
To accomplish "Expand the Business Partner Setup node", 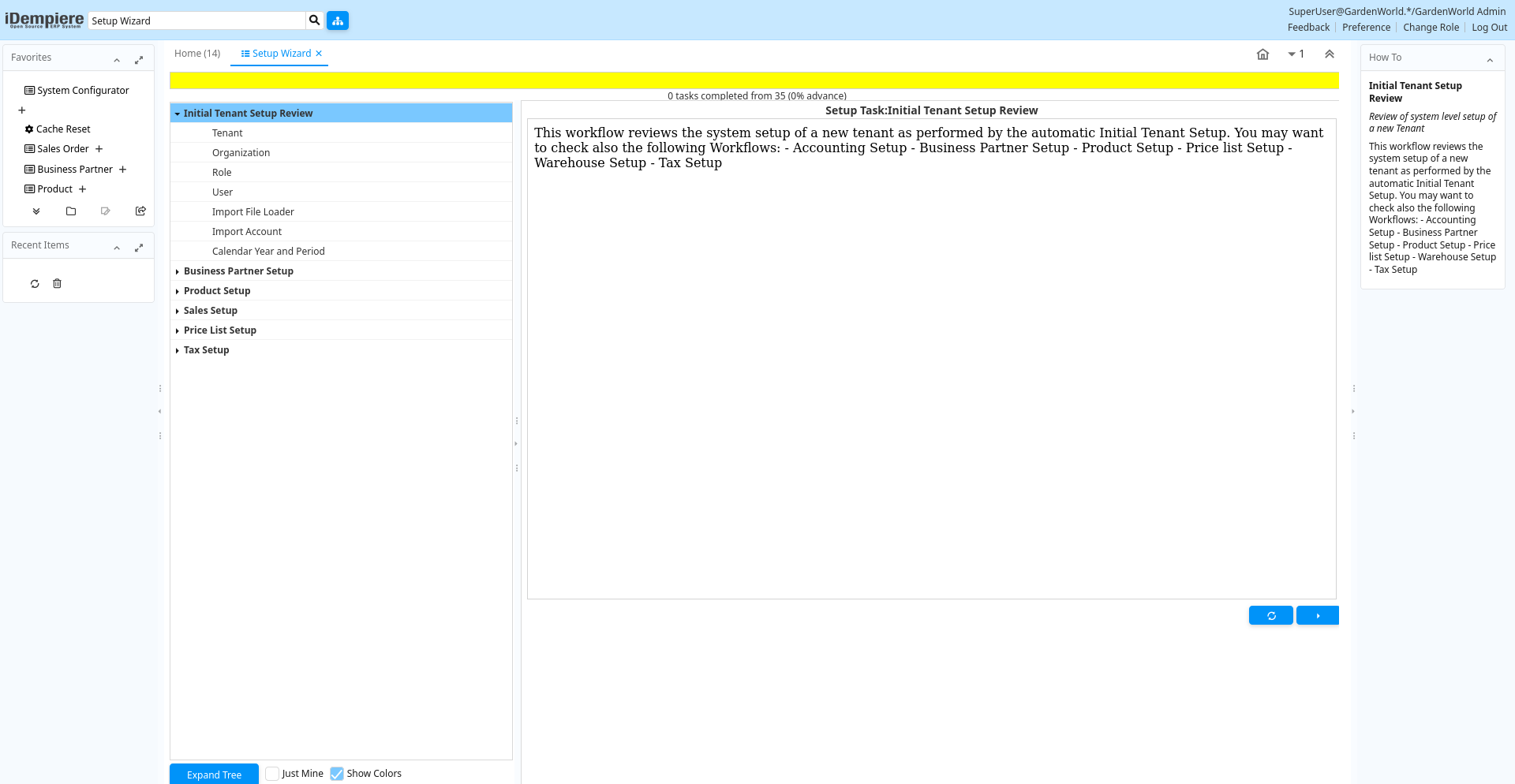I will 178,271.
